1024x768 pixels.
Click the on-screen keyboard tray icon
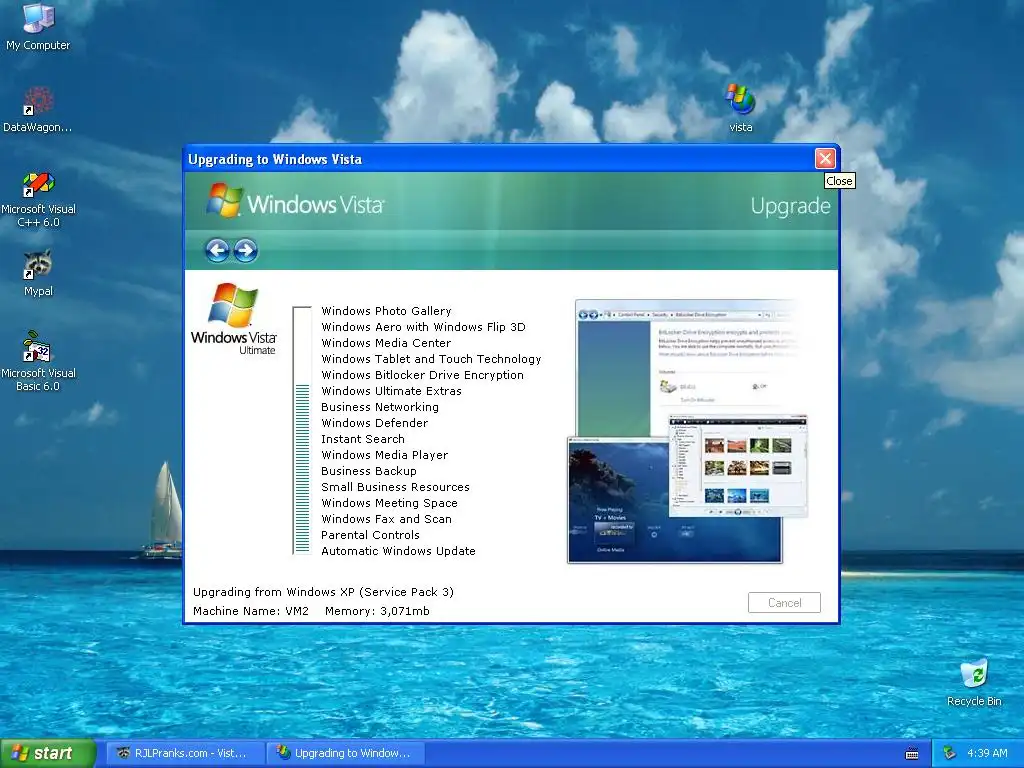[x=912, y=754]
